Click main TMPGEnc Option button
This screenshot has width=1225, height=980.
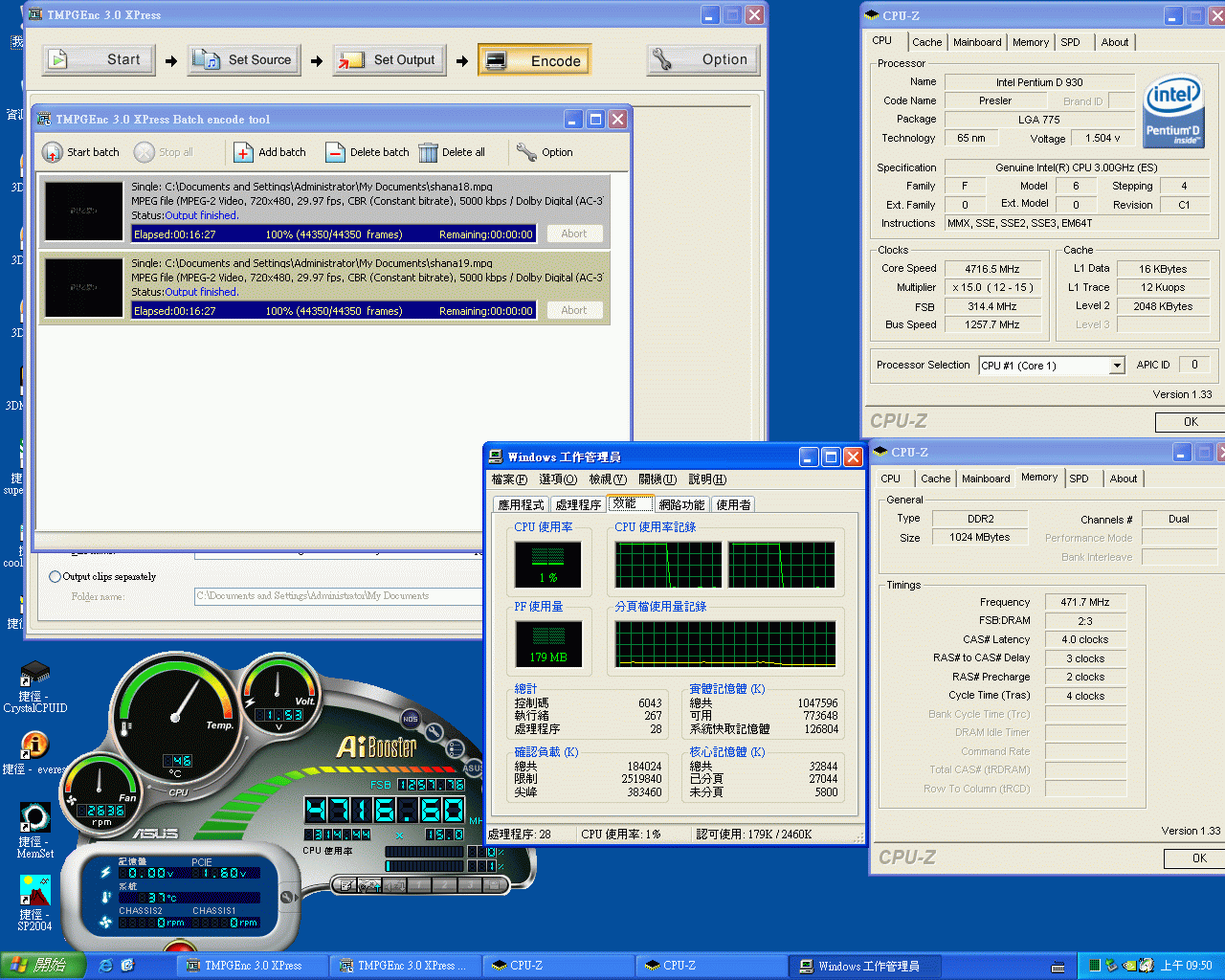pos(702,59)
